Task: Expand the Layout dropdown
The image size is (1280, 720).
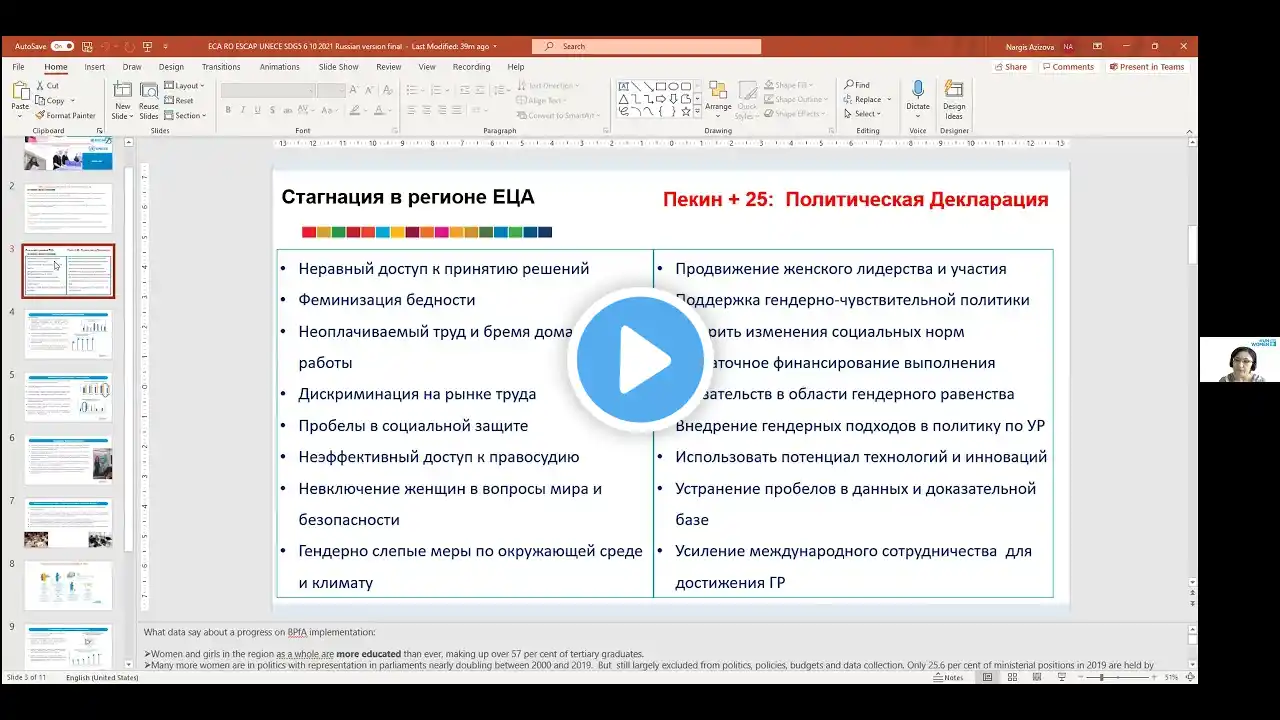Action: (x=184, y=86)
